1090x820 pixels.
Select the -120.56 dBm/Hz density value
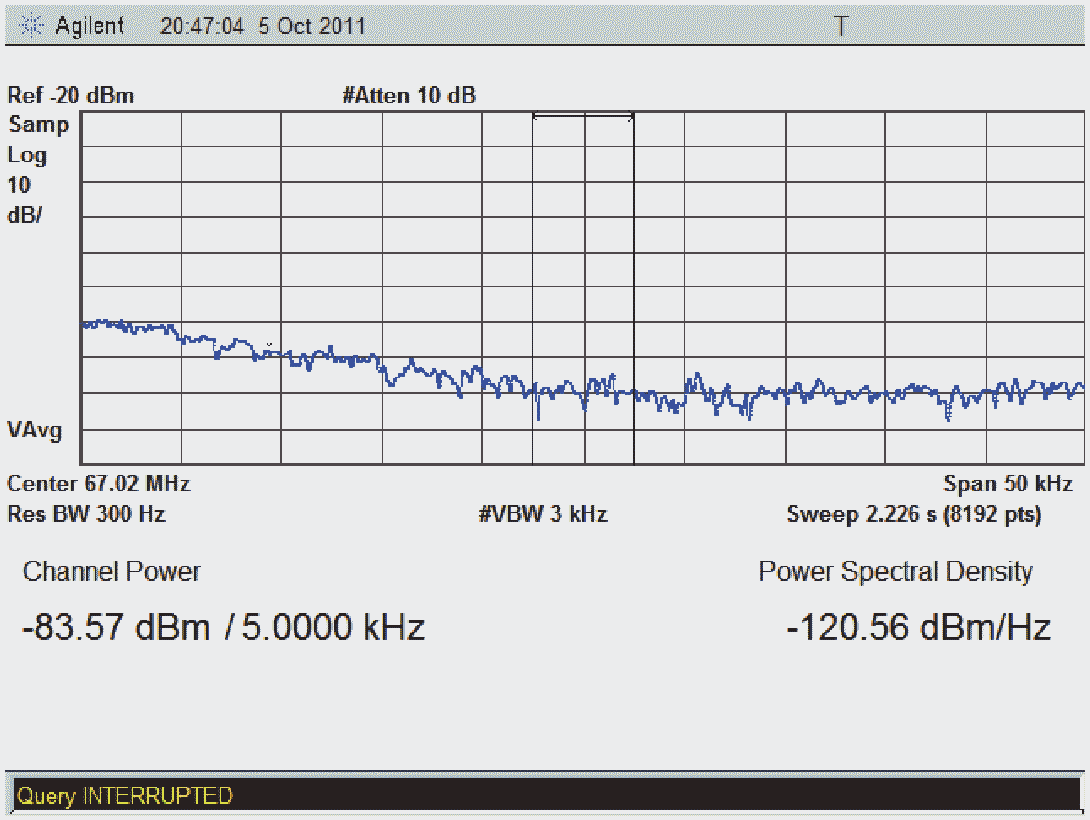click(918, 628)
